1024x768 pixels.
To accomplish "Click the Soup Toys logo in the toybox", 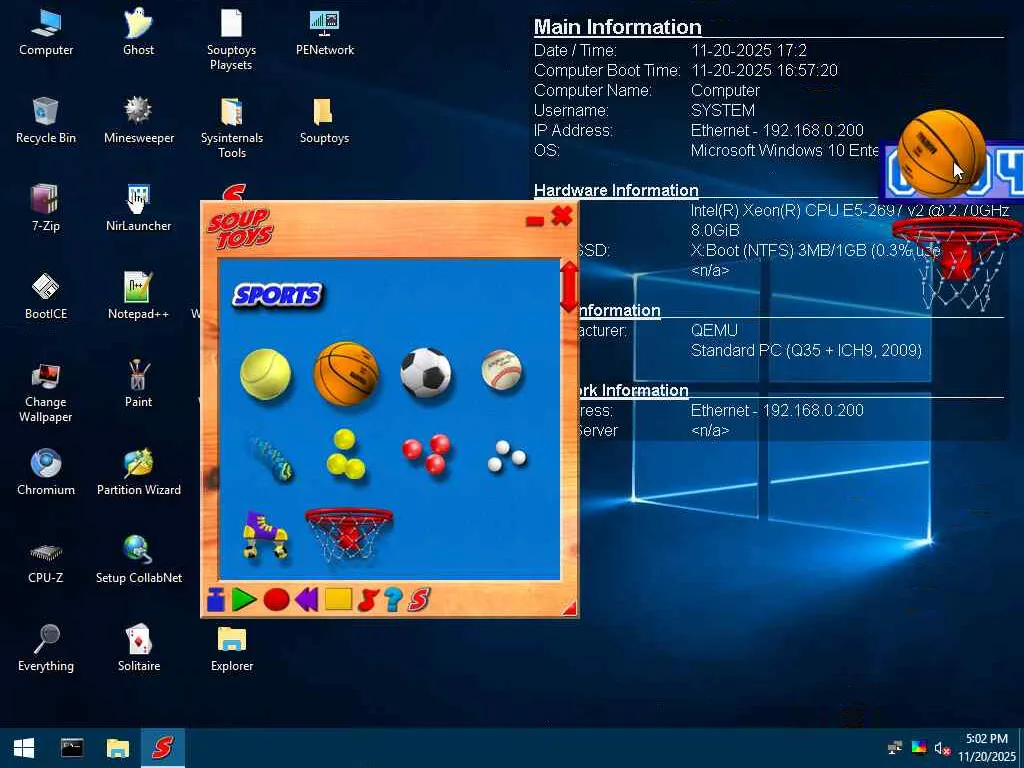I will (x=240, y=229).
